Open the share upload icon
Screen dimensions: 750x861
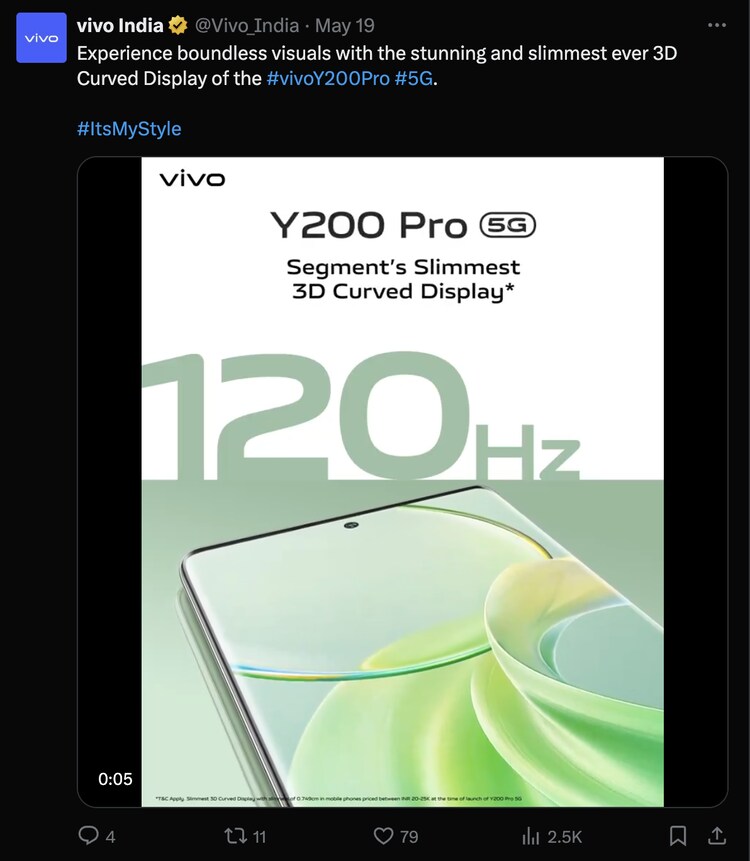click(x=717, y=836)
